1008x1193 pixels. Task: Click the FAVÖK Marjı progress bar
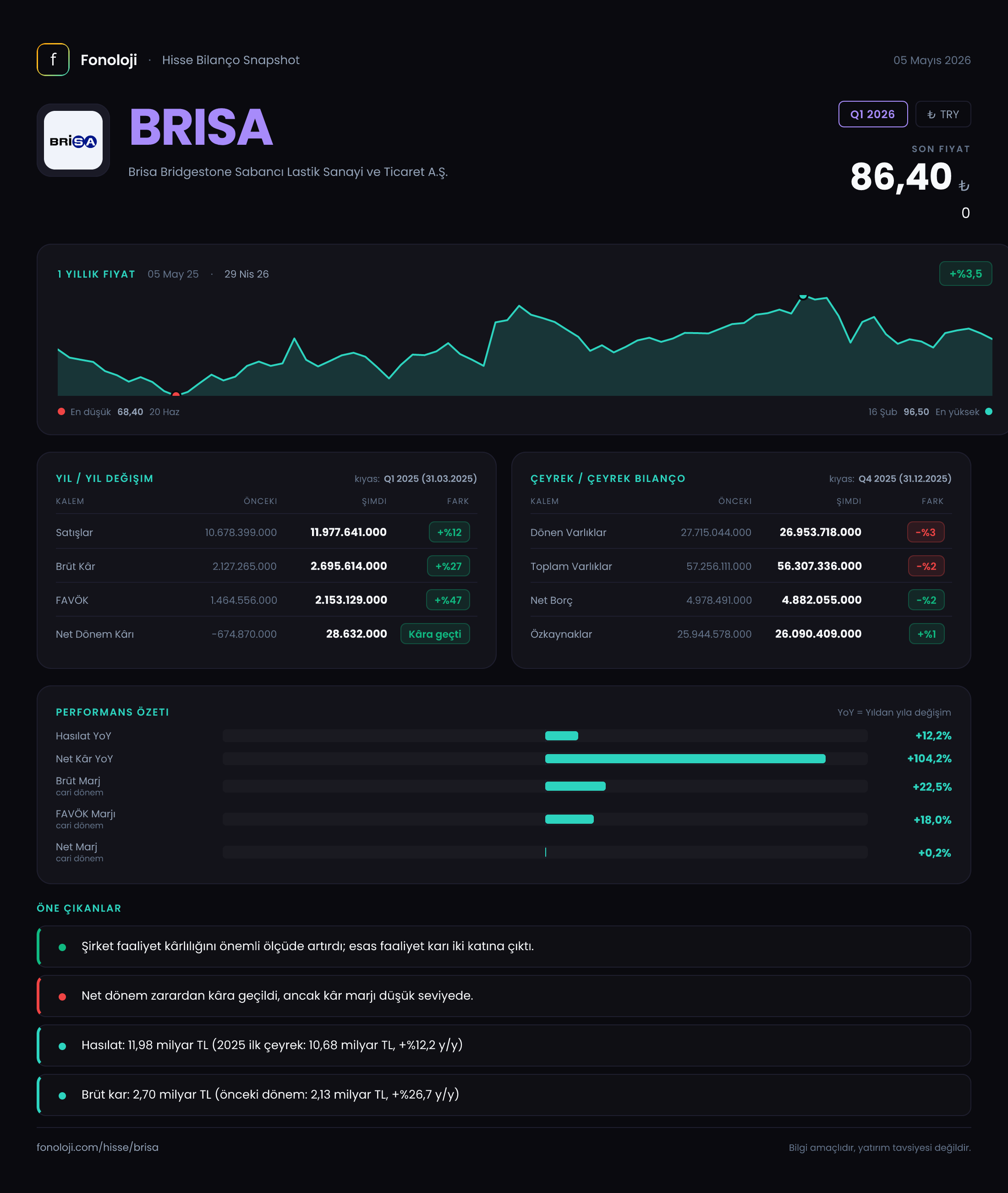point(545,819)
